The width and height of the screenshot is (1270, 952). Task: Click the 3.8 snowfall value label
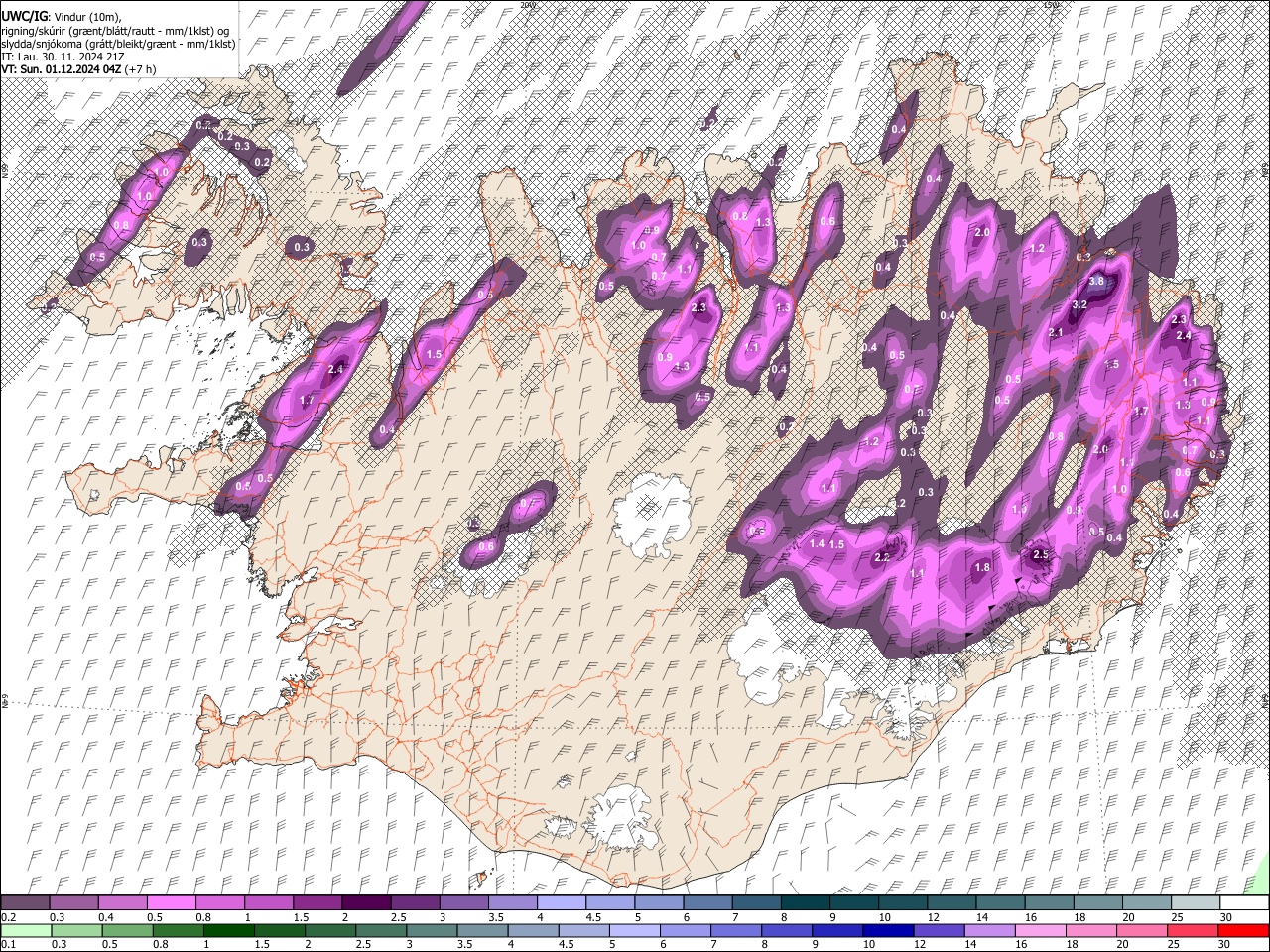[1096, 282]
